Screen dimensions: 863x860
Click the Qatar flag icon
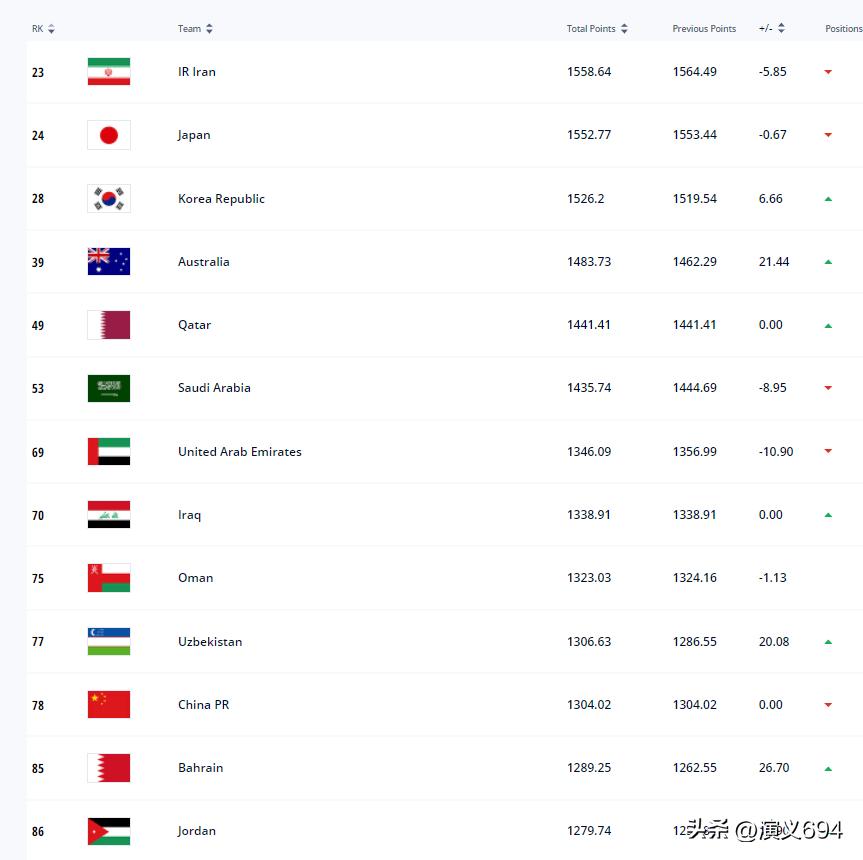pyautogui.click(x=108, y=324)
